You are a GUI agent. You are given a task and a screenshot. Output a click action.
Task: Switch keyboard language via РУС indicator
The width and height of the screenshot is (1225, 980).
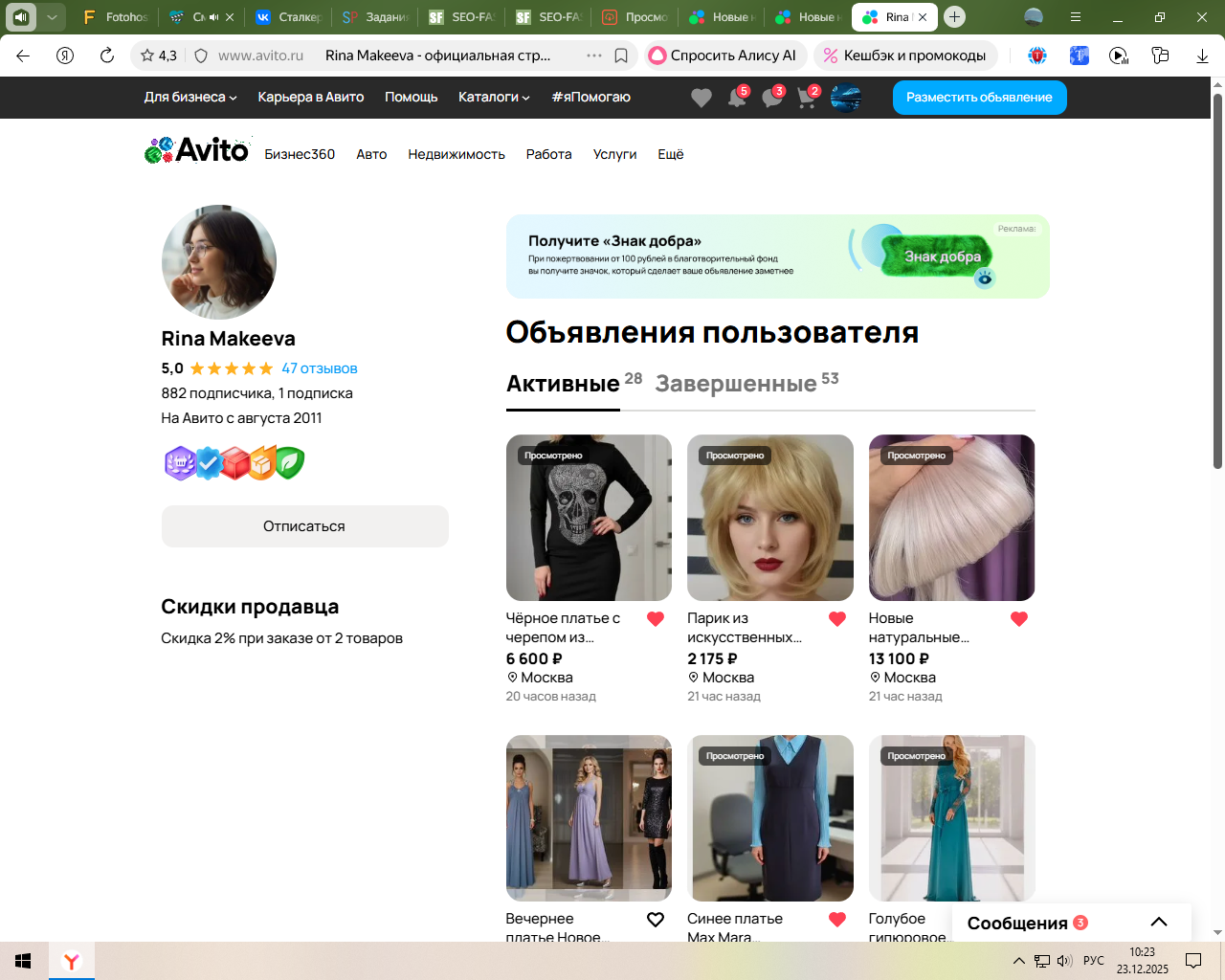[x=1094, y=961]
